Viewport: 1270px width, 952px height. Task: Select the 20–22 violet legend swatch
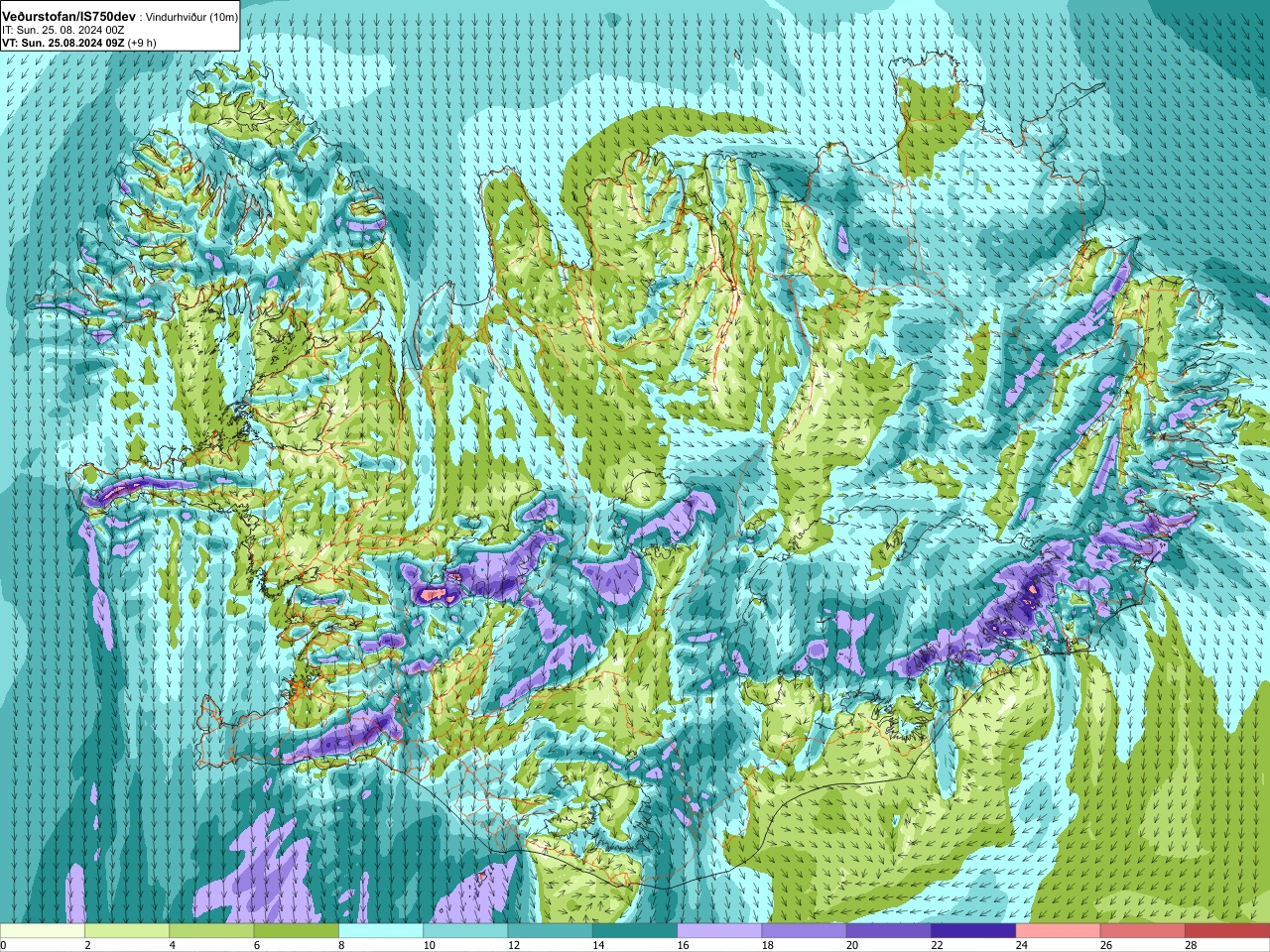tap(889, 931)
